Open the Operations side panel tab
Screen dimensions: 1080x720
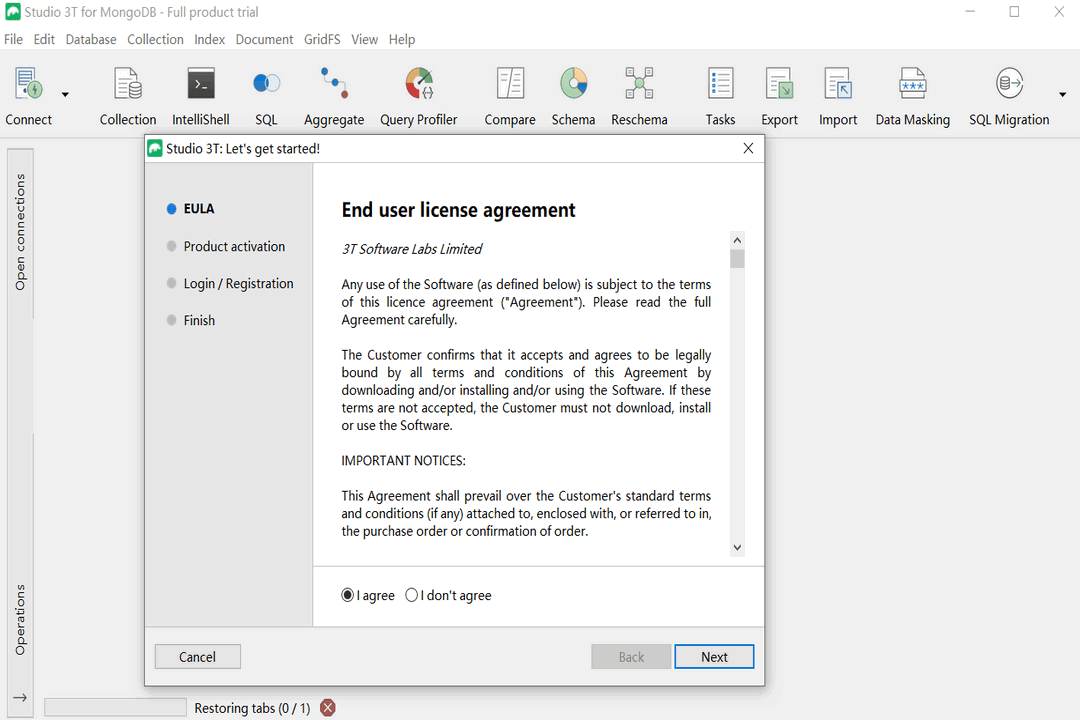point(20,620)
